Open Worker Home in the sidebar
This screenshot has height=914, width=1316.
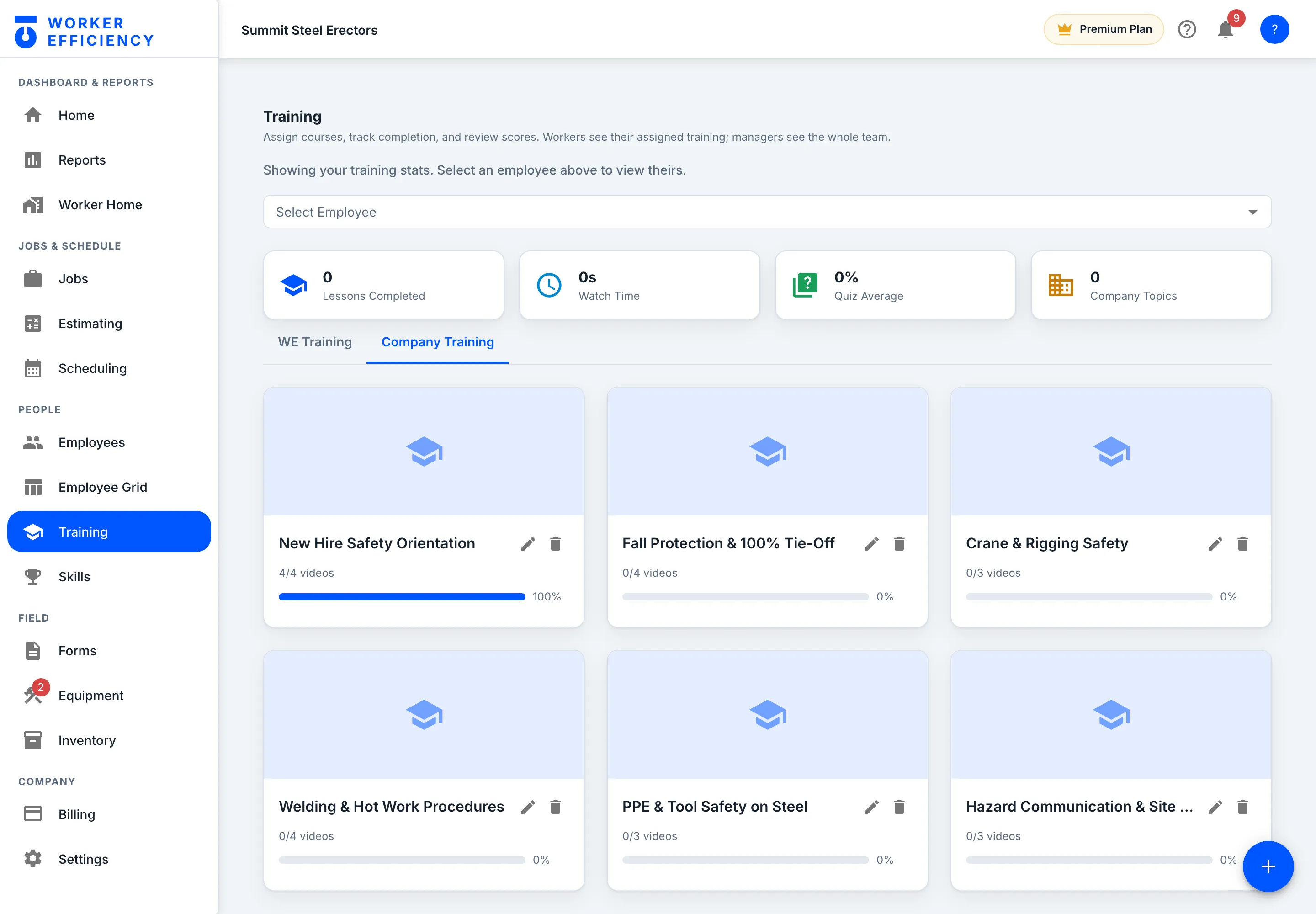tap(109, 204)
